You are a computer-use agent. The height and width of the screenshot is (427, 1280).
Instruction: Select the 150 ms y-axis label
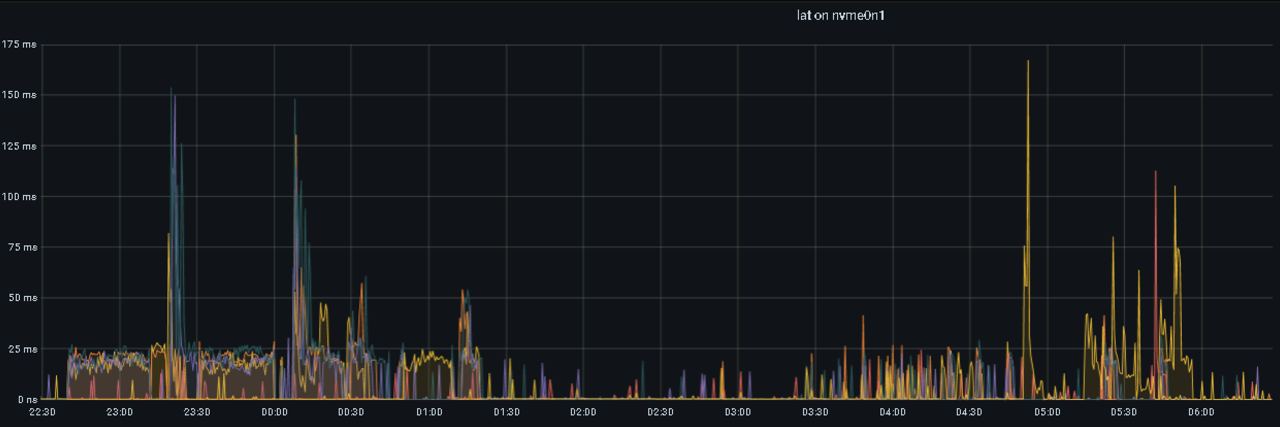click(x=19, y=95)
